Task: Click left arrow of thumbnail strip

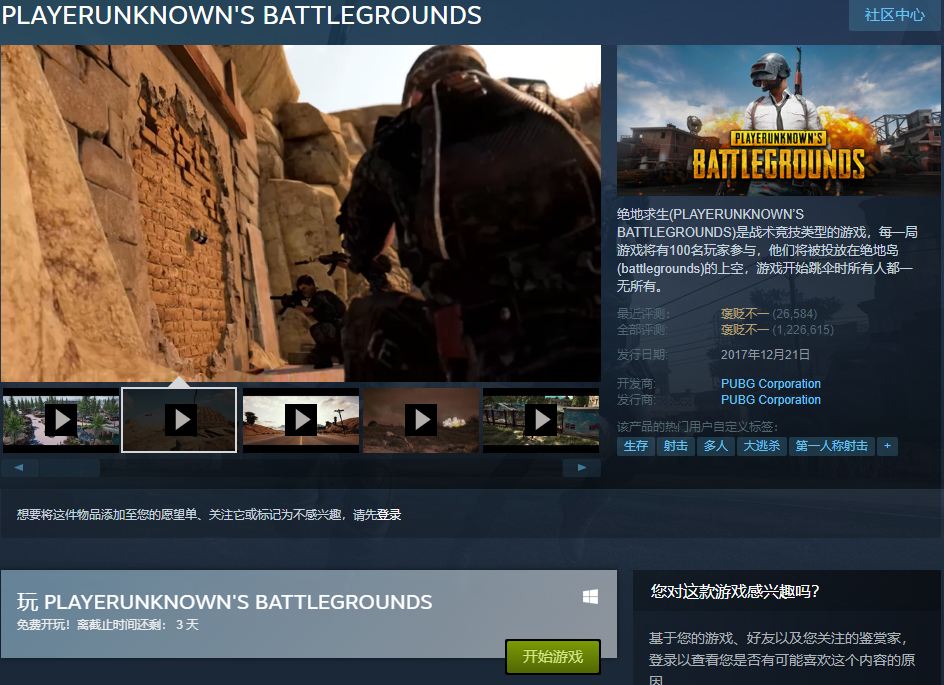Action: (19, 468)
